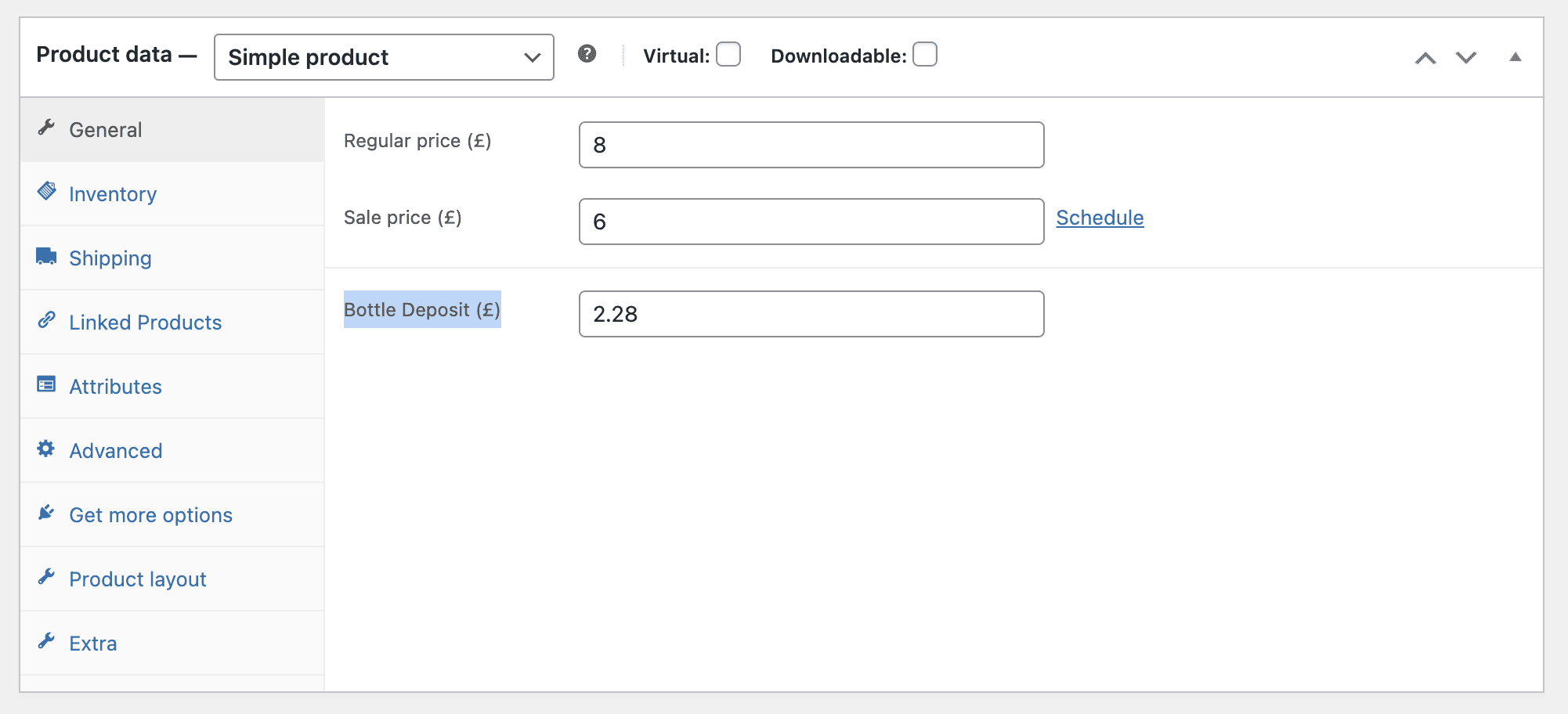This screenshot has height=714, width=1568.
Task: Open the help tooltip question mark icon
Action: (x=587, y=54)
